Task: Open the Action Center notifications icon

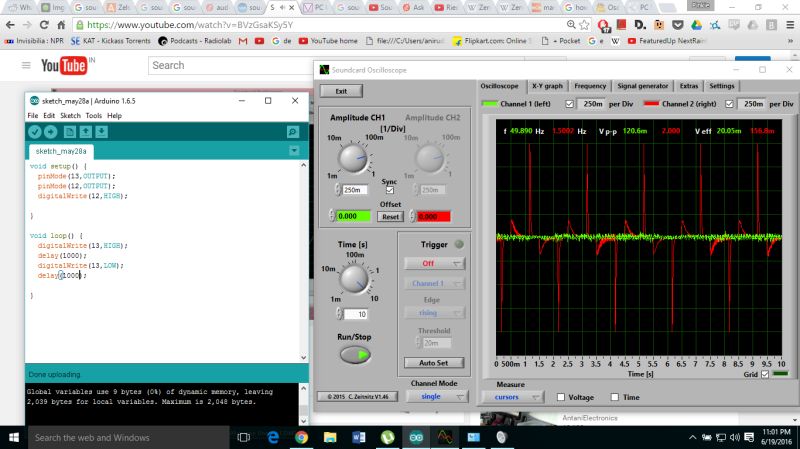Action: (749, 438)
